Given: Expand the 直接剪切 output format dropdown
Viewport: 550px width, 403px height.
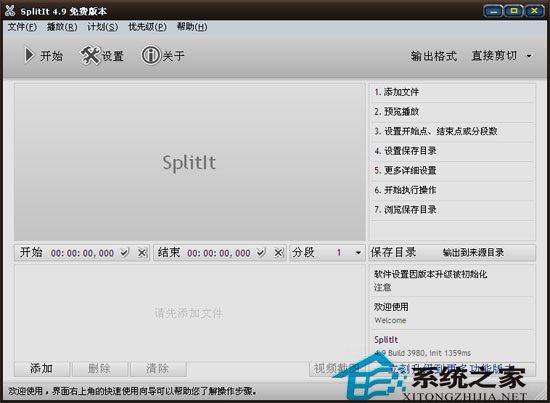Looking at the screenshot, I should tap(529, 56).
